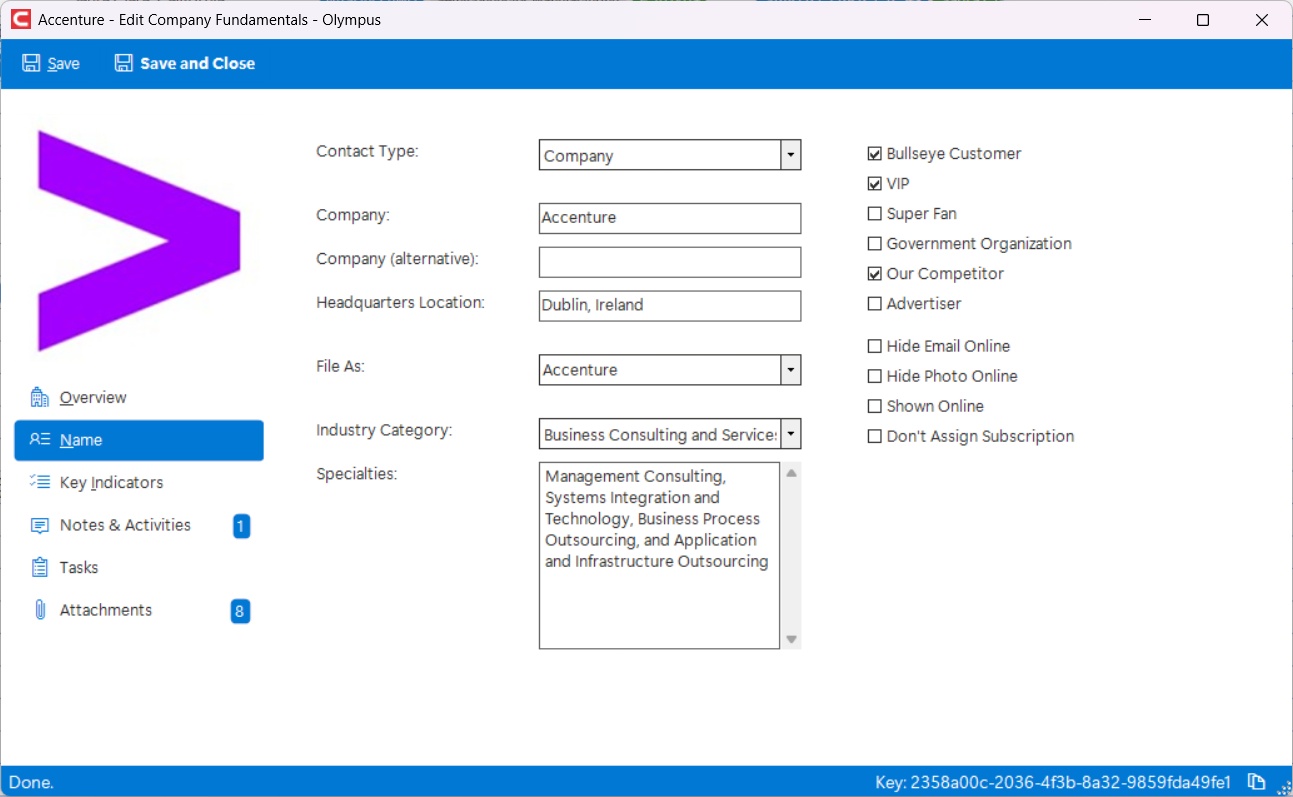Click the Headquarters Location label
Screen dimensions: 1293x797
pyautogui.click(x=400, y=303)
